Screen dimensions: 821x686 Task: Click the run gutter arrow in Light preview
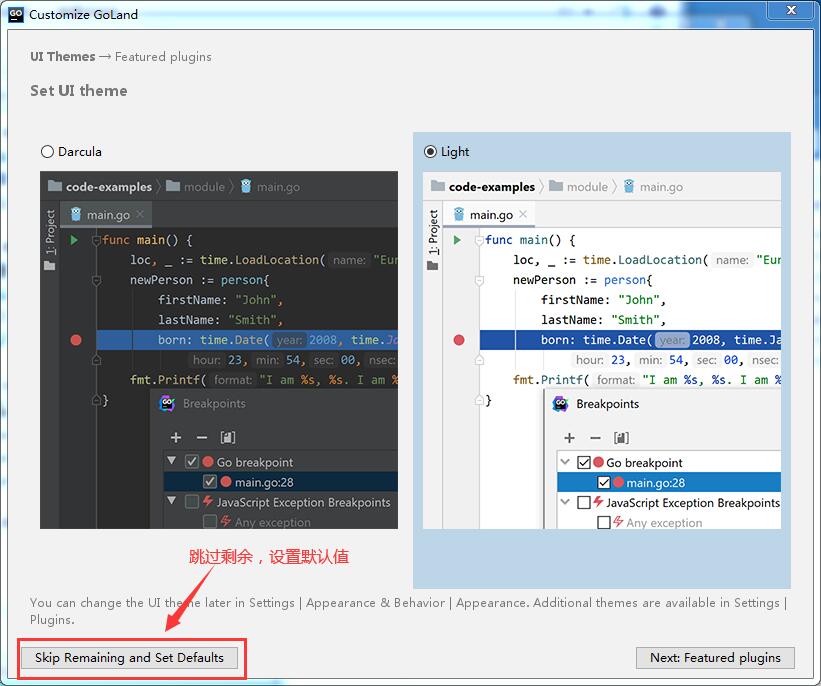point(457,240)
